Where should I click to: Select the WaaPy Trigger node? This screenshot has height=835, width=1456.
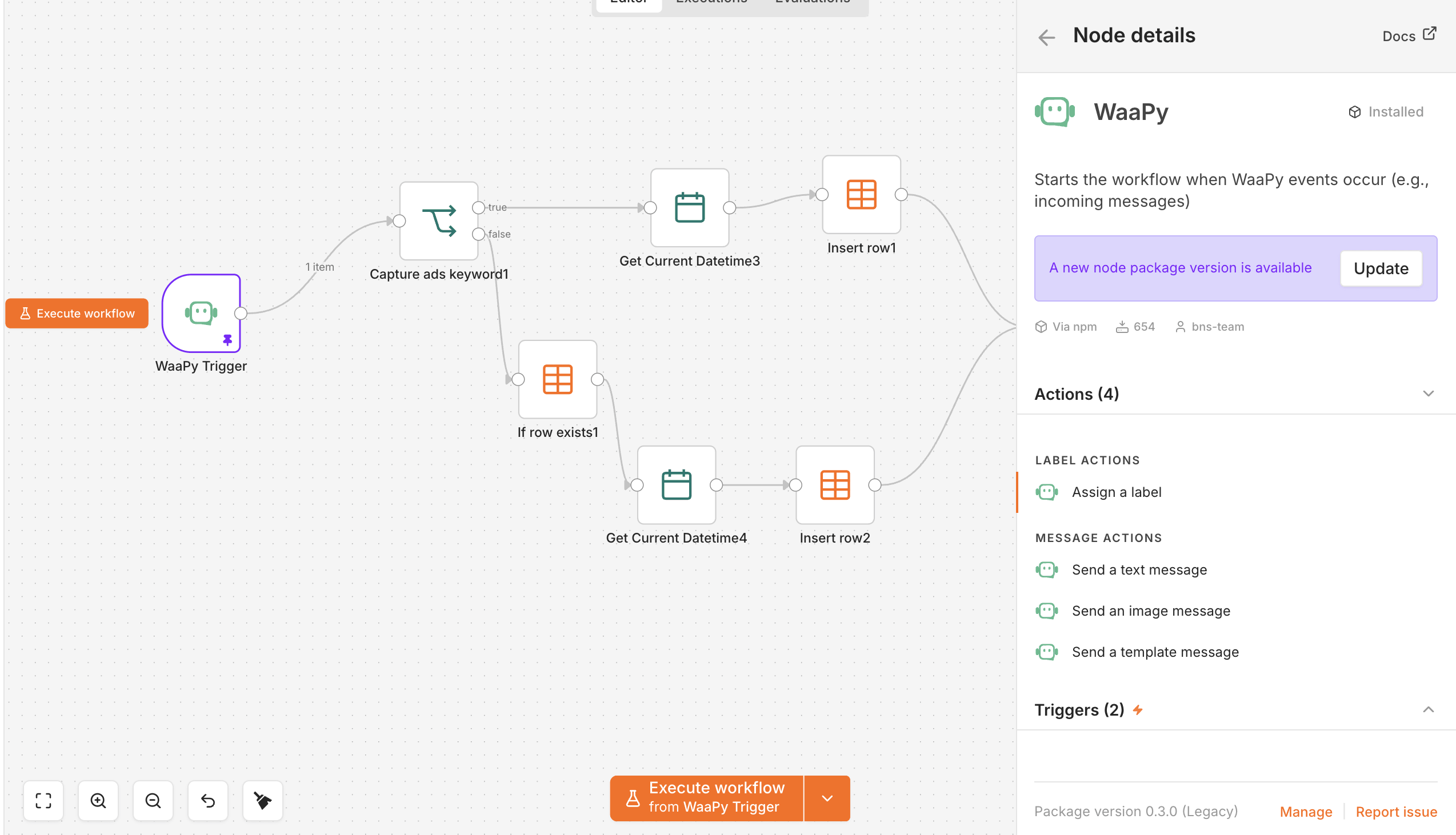coord(201,313)
